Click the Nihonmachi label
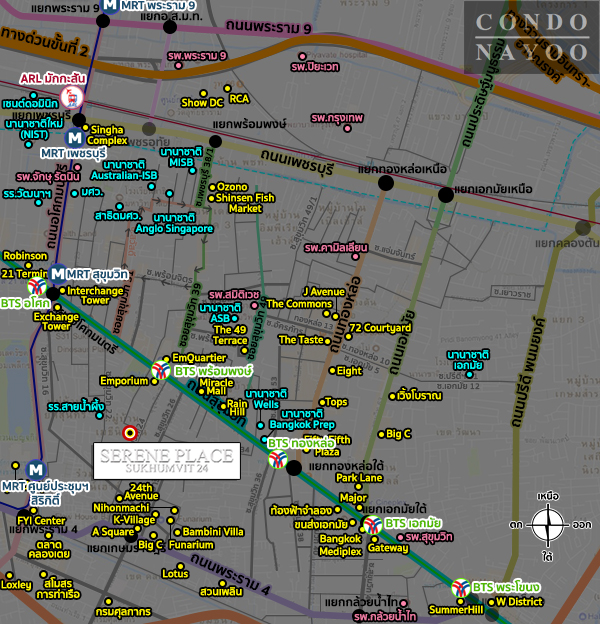600x624 pixels. click(121, 507)
